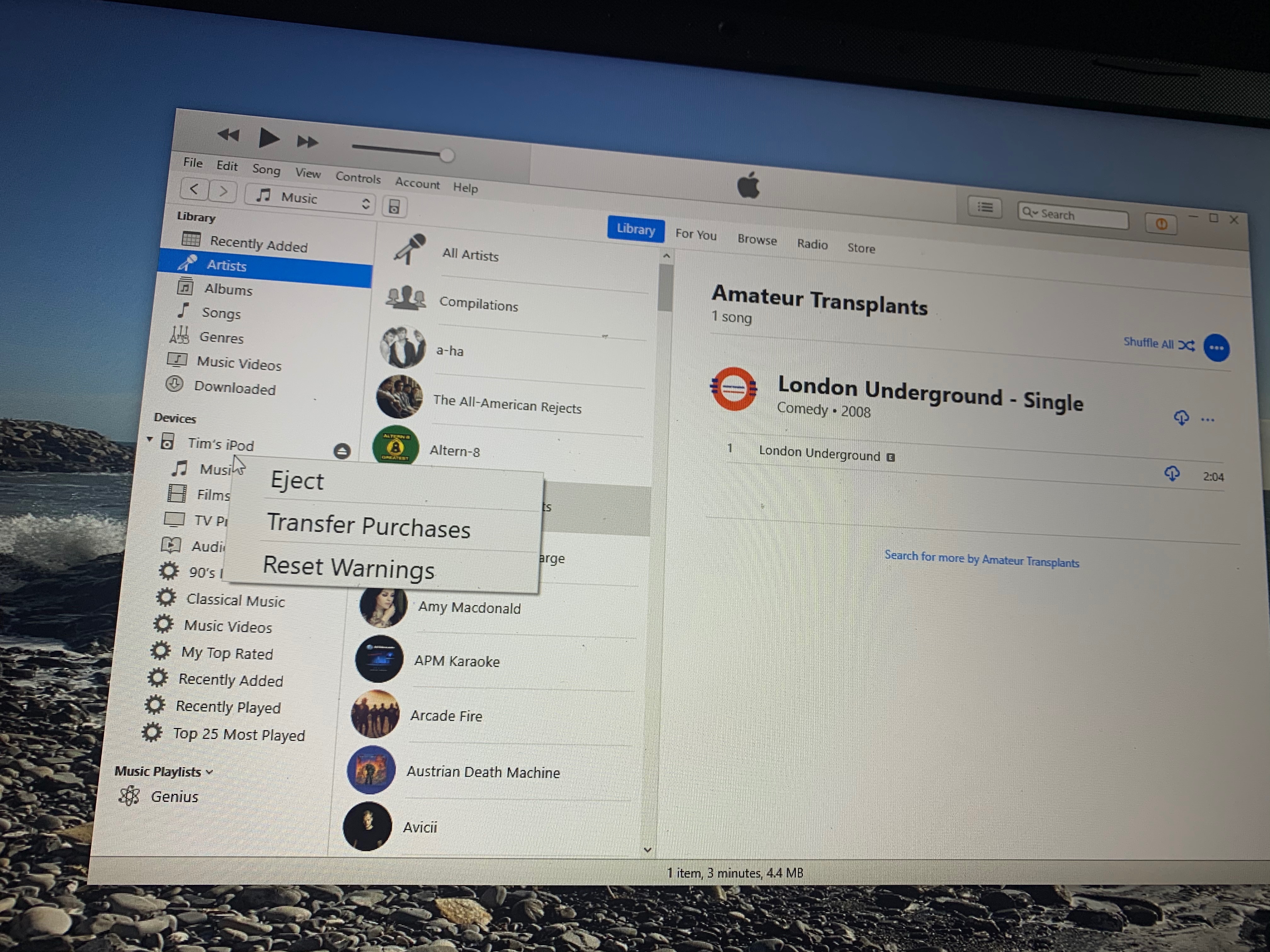Image resolution: width=1270 pixels, height=952 pixels.
Task: Open the Genius playlist
Action: tap(174, 796)
